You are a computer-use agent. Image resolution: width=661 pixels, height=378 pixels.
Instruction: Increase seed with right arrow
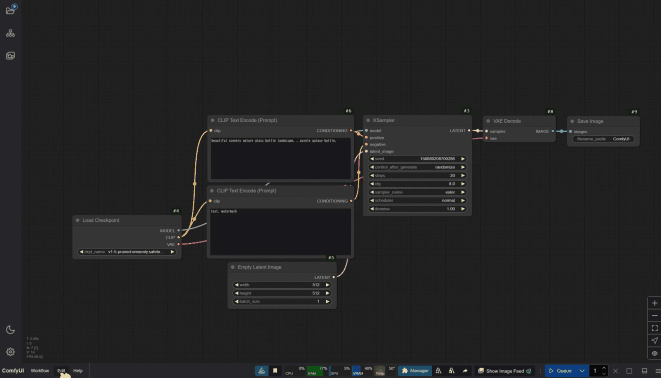tap(462, 159)
